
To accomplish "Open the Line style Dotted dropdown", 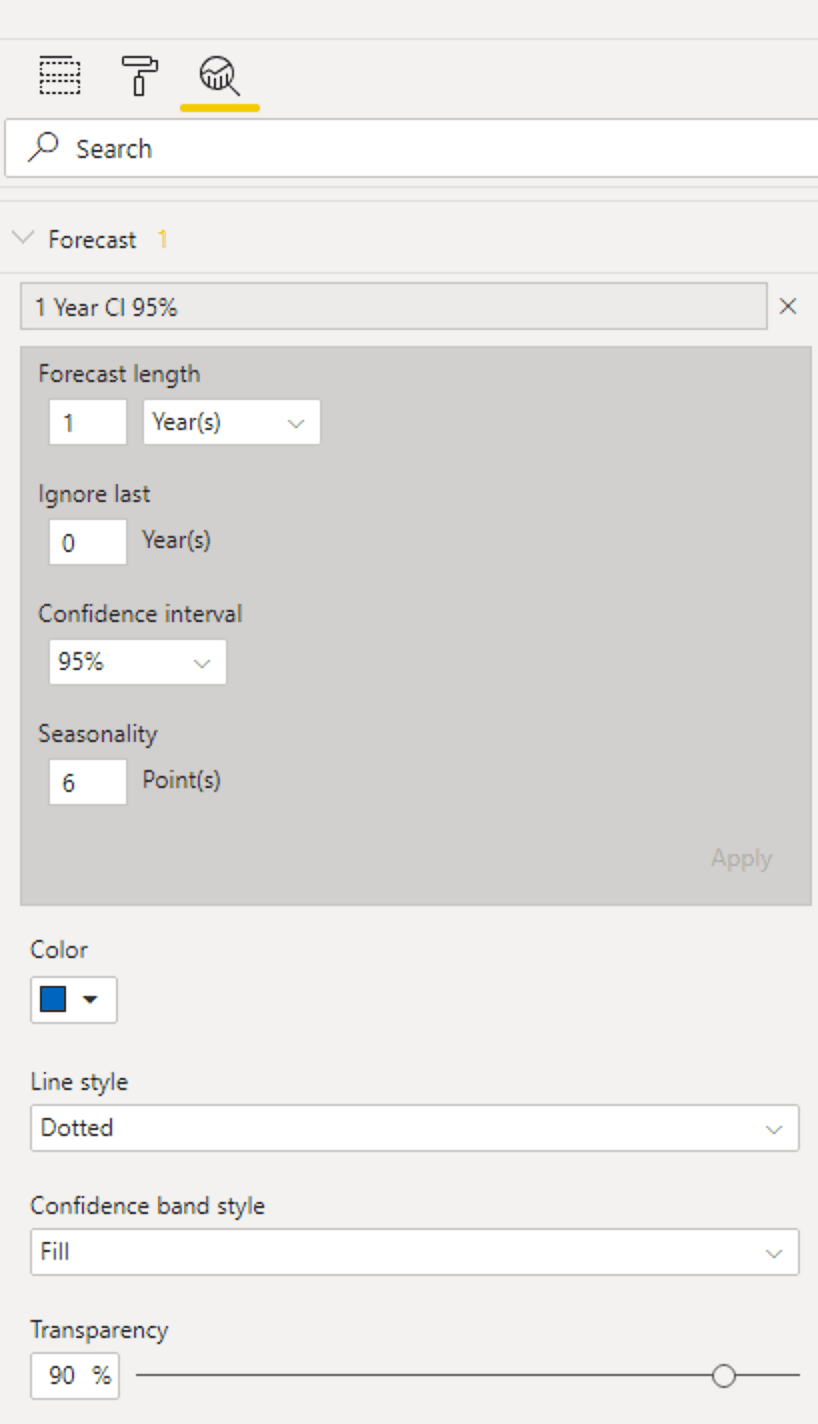I will point(414,1128).
